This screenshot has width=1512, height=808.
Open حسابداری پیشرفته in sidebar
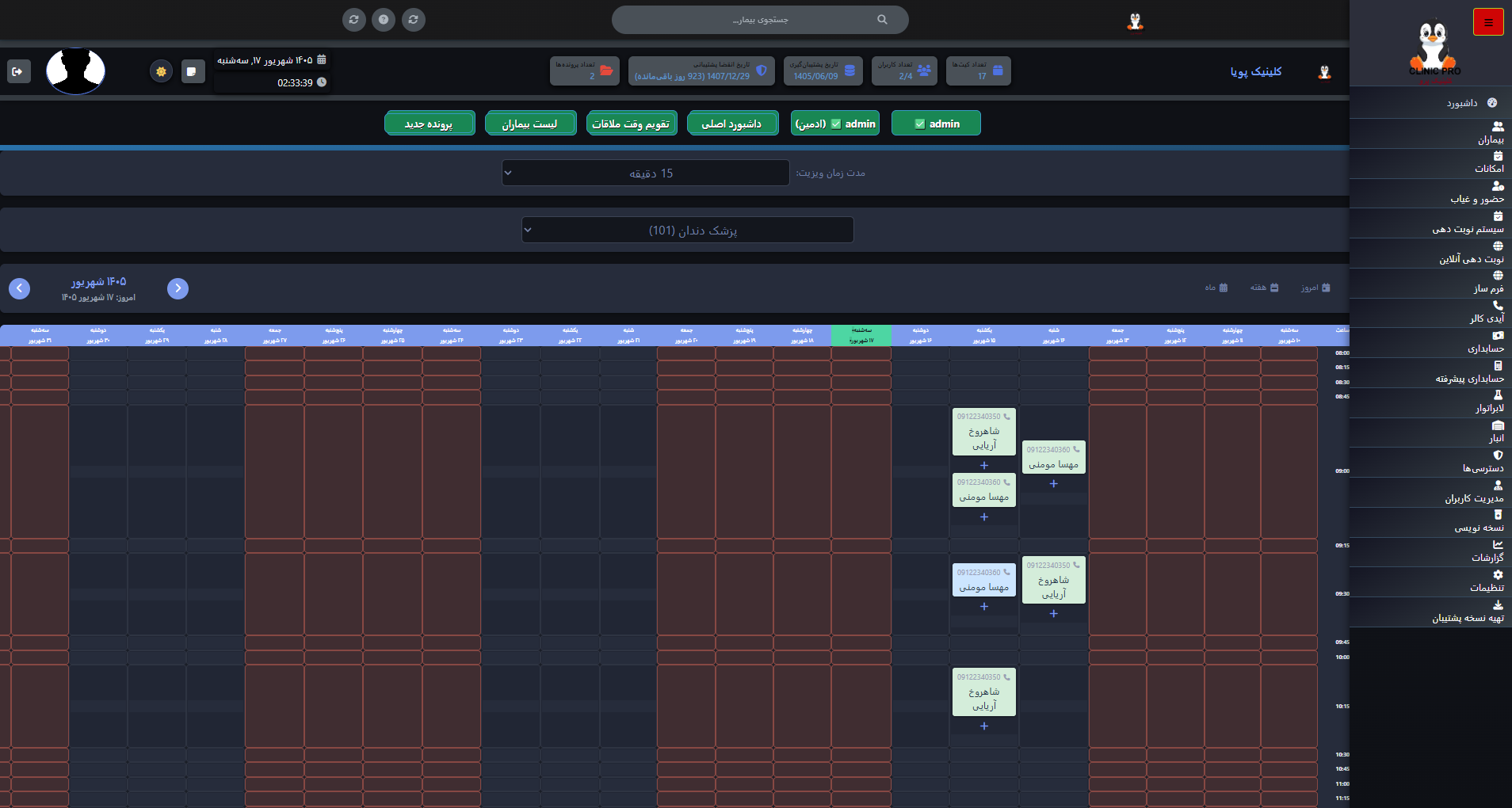pos(1430,373)
